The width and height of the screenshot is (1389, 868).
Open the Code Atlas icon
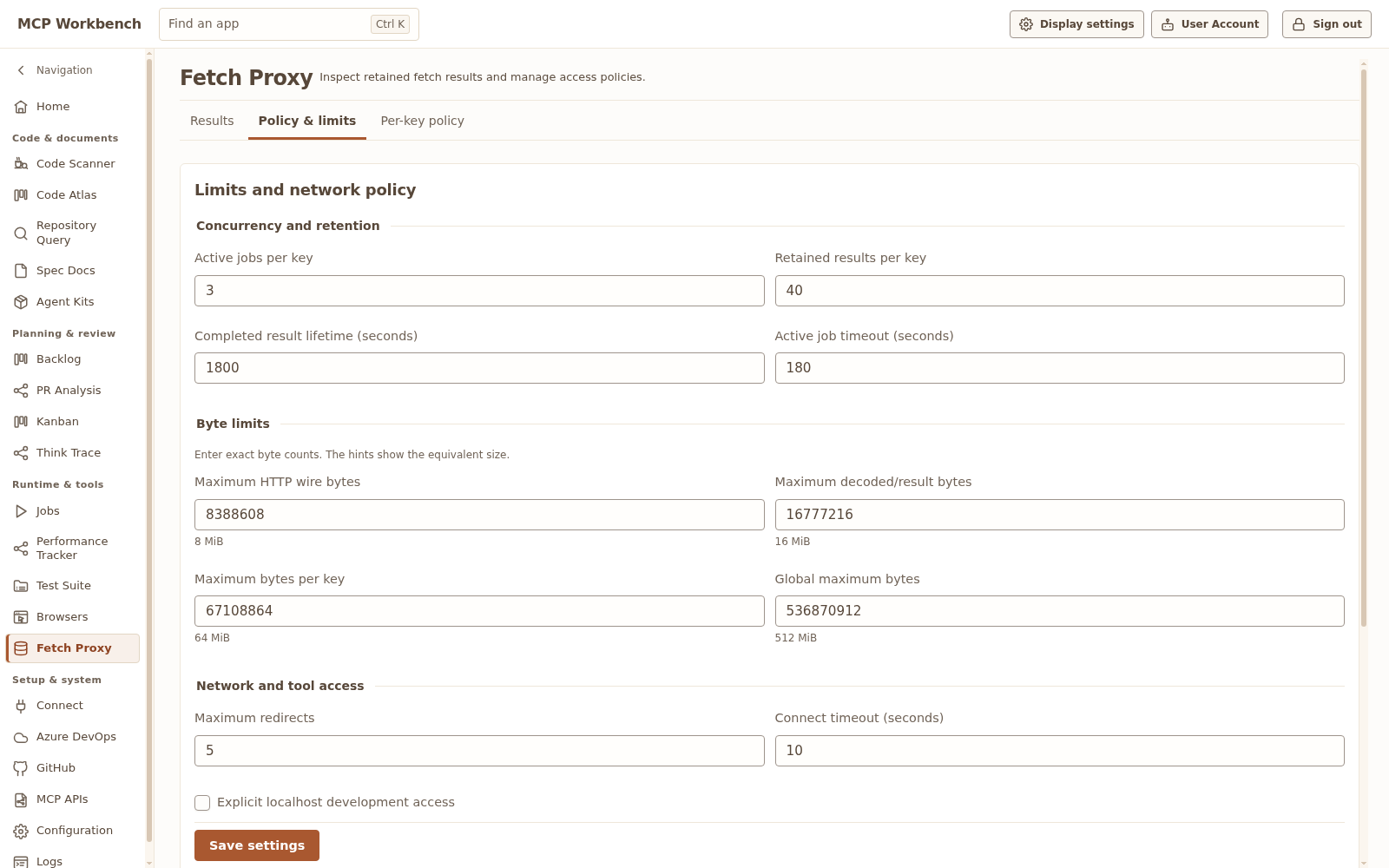click(21, 195)
